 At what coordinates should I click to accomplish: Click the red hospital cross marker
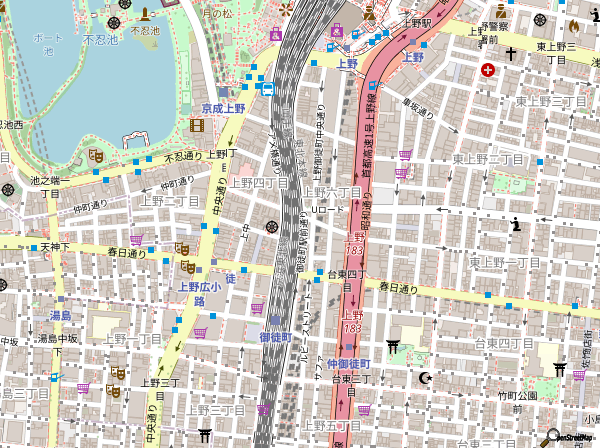[x=488, y=70]
